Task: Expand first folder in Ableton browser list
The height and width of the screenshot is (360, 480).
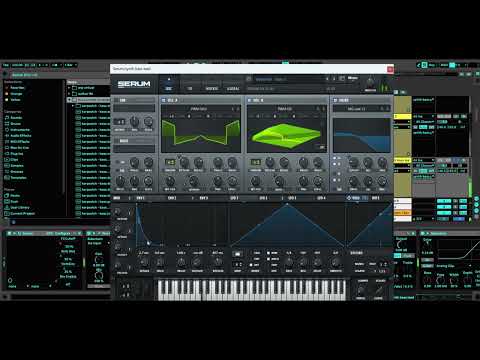Action: 70,88
